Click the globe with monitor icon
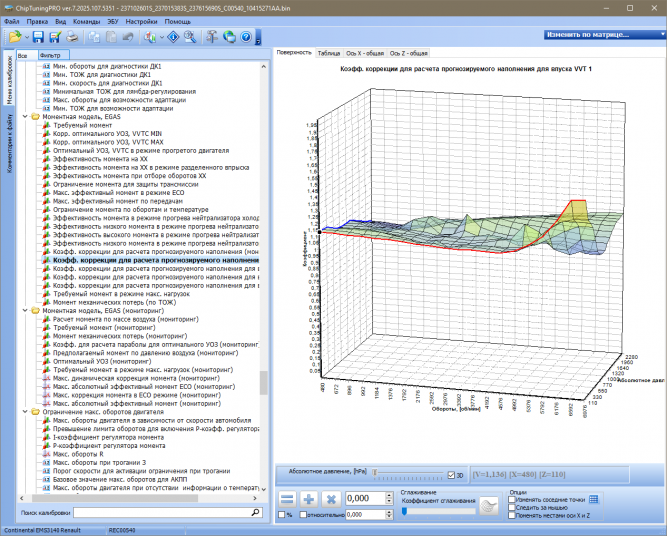This screenshot has height=536, width=667. tap(229, 37)
